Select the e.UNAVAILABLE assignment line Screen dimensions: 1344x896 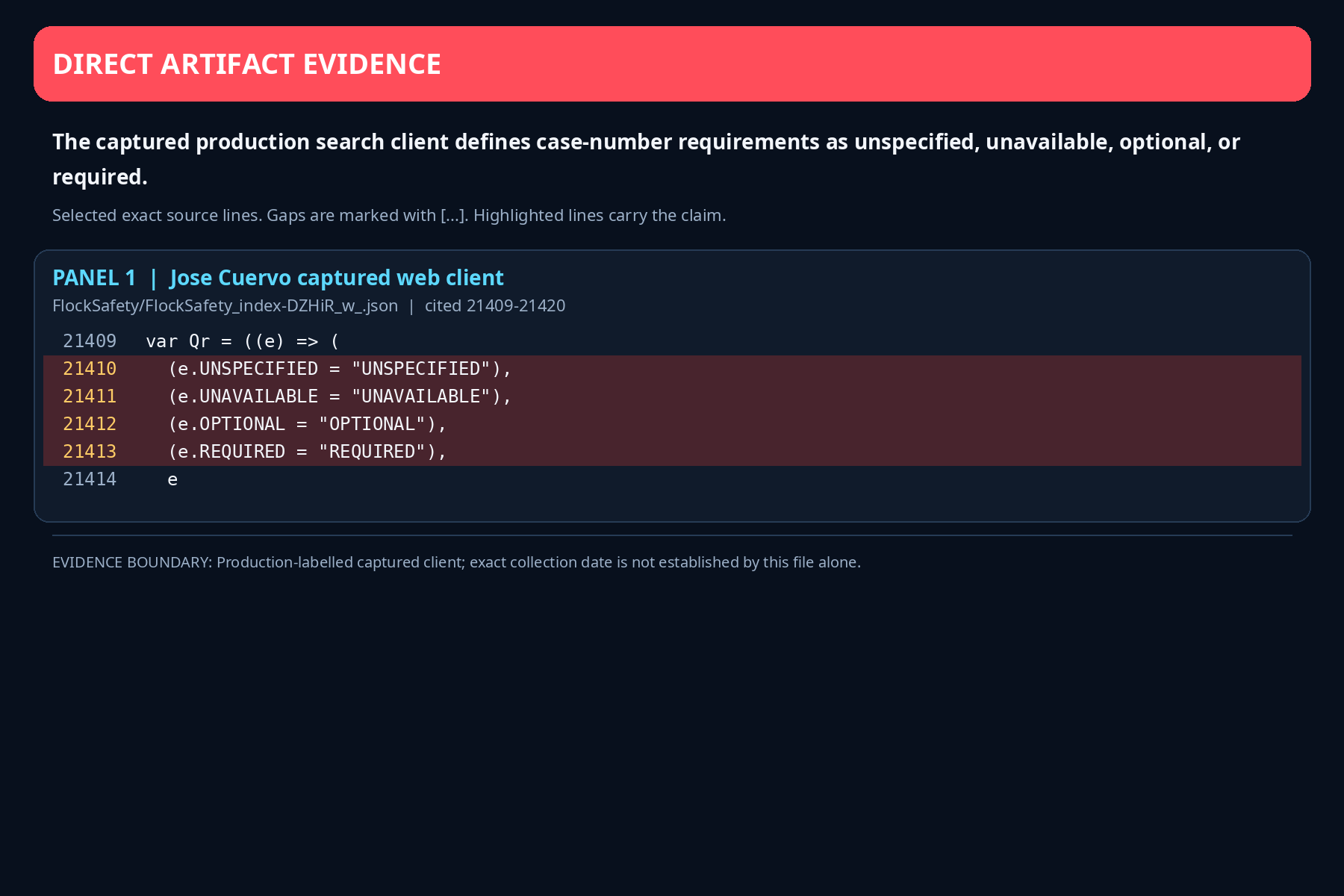coord(340,396)
